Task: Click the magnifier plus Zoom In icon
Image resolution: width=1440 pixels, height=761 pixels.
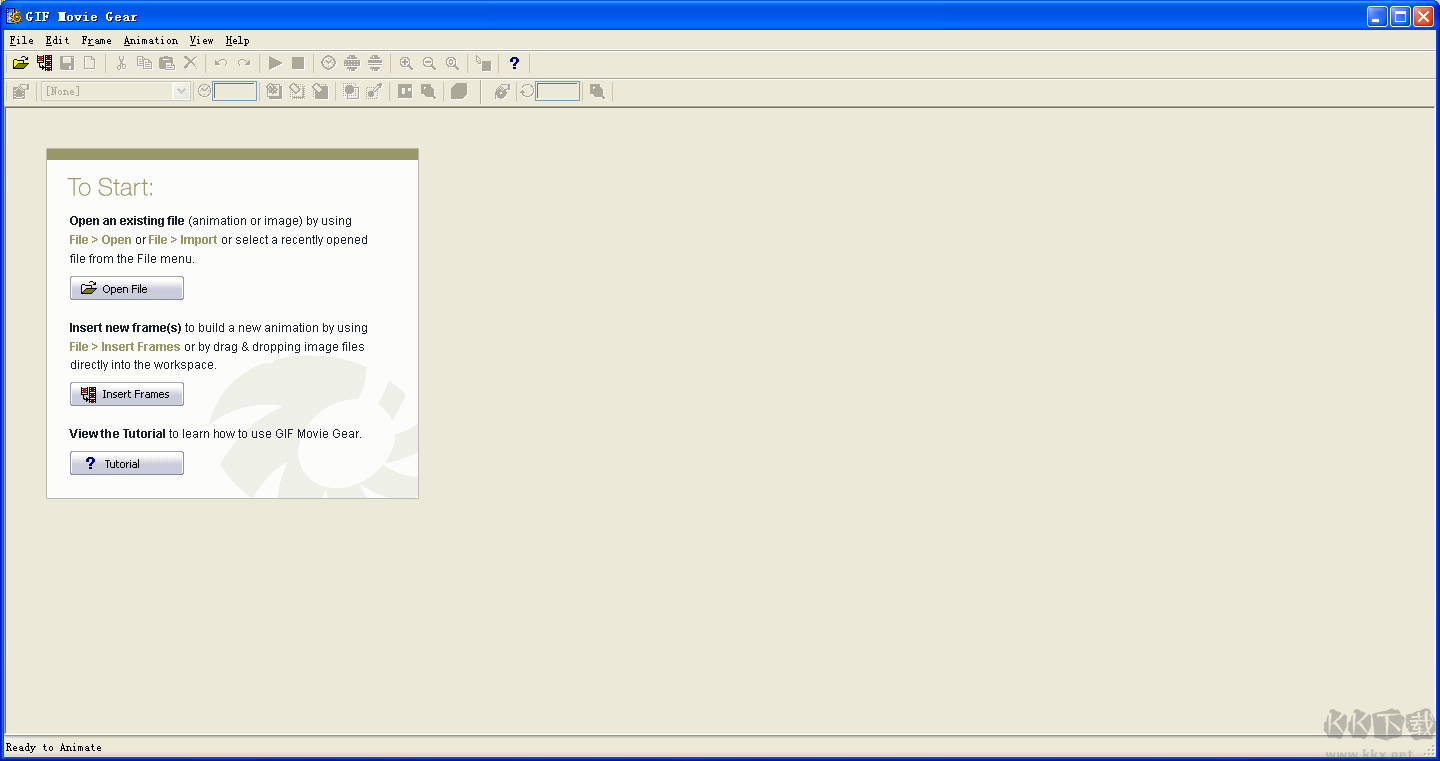Action: click(x=406, y=63)
